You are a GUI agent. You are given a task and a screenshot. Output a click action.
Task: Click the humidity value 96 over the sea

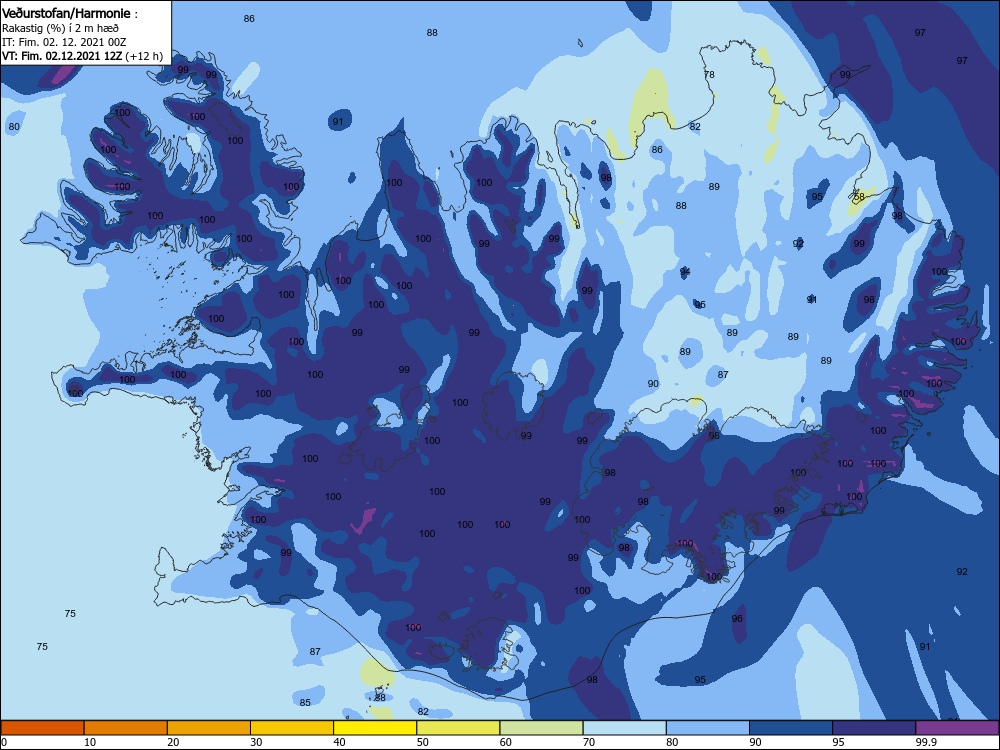(x=737, y=619)
